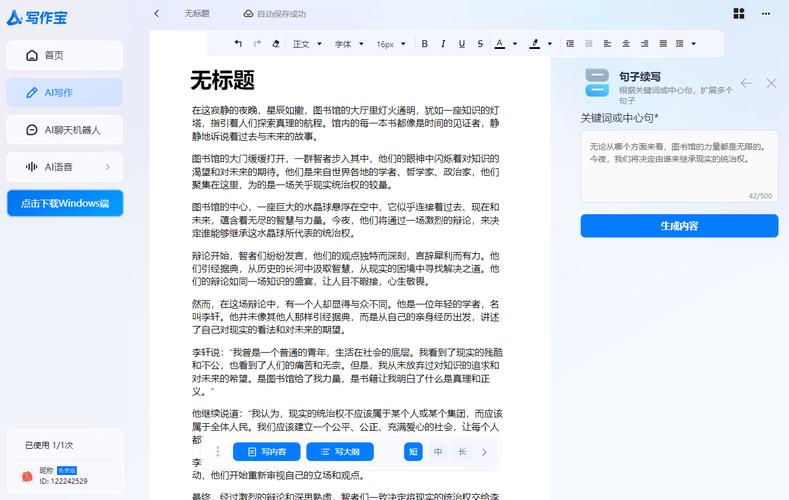This screenshot has height=500, width=789.
Task: Center align the text
Action: pyautogui.click(x=626, y=44)
